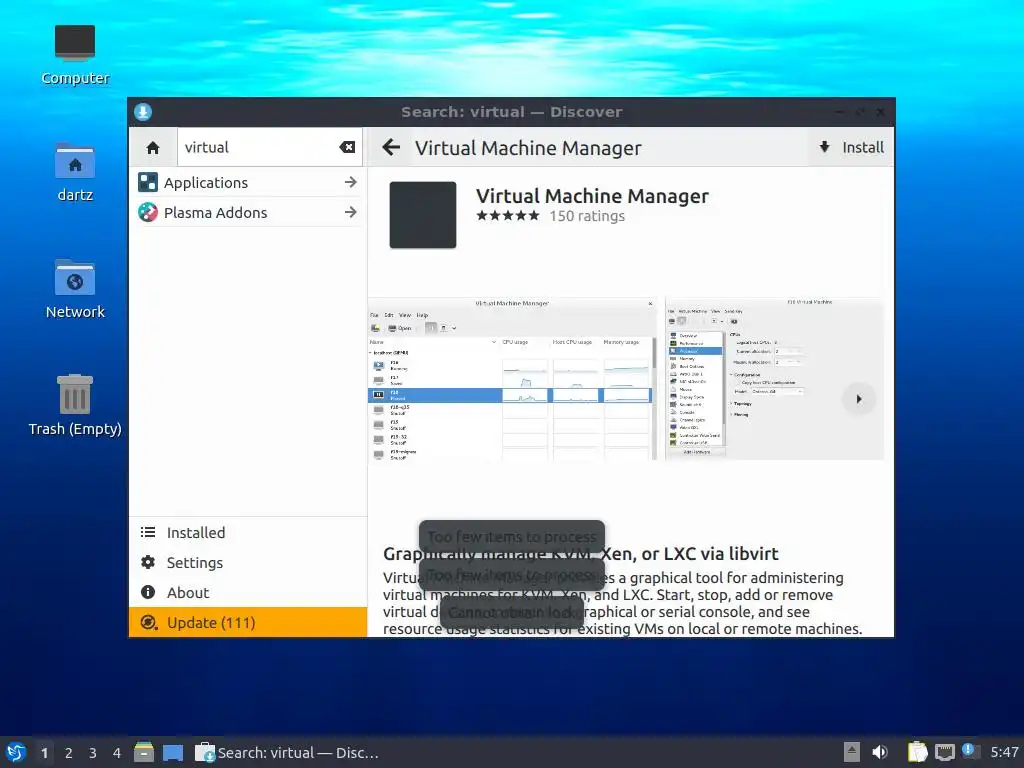Viewport: 1024px width, 768px height.
Task: Open Update (111) page
Action: pos(248,622)
